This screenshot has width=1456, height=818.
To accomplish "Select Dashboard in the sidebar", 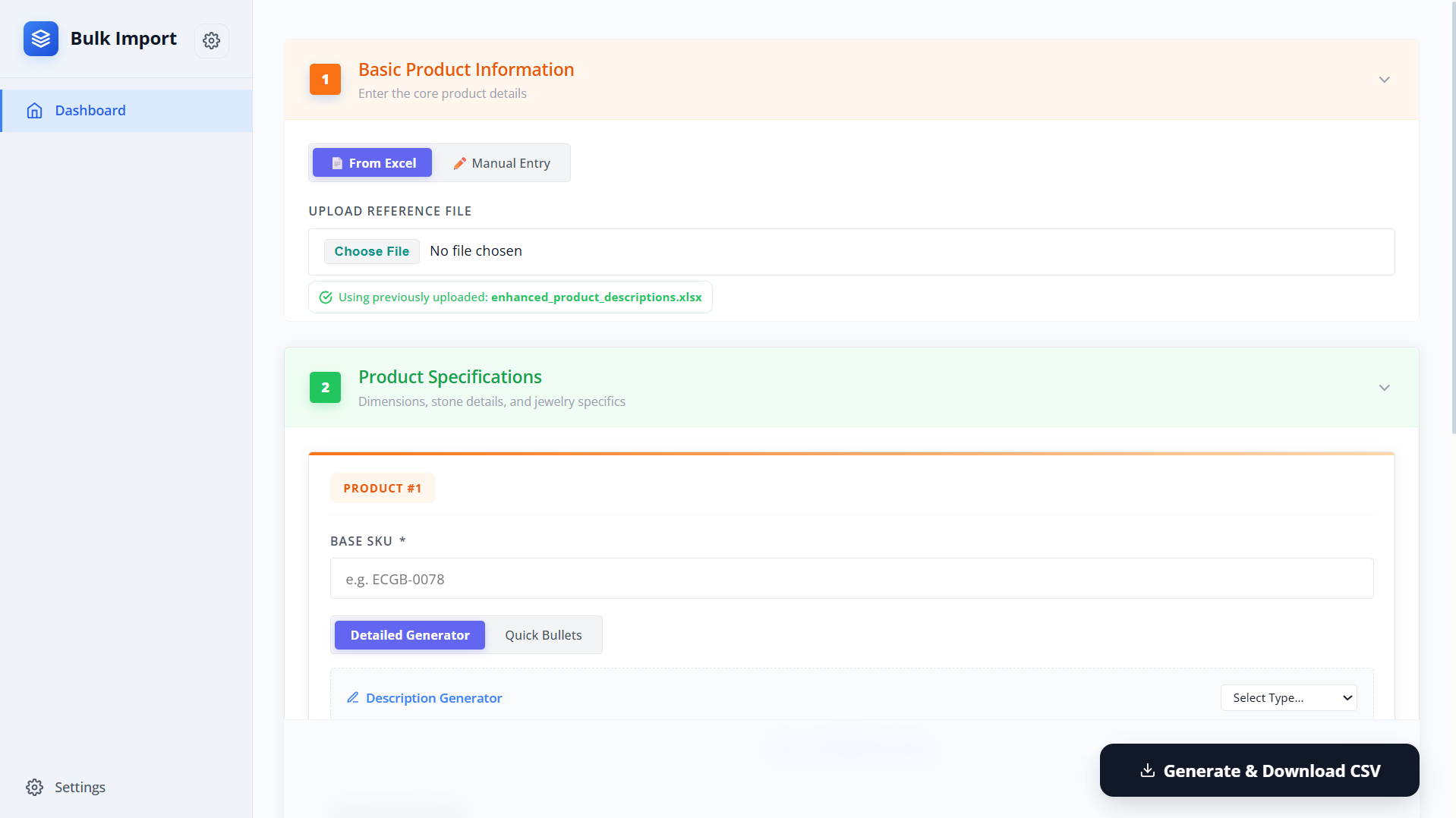I will (x=90, y=110).
